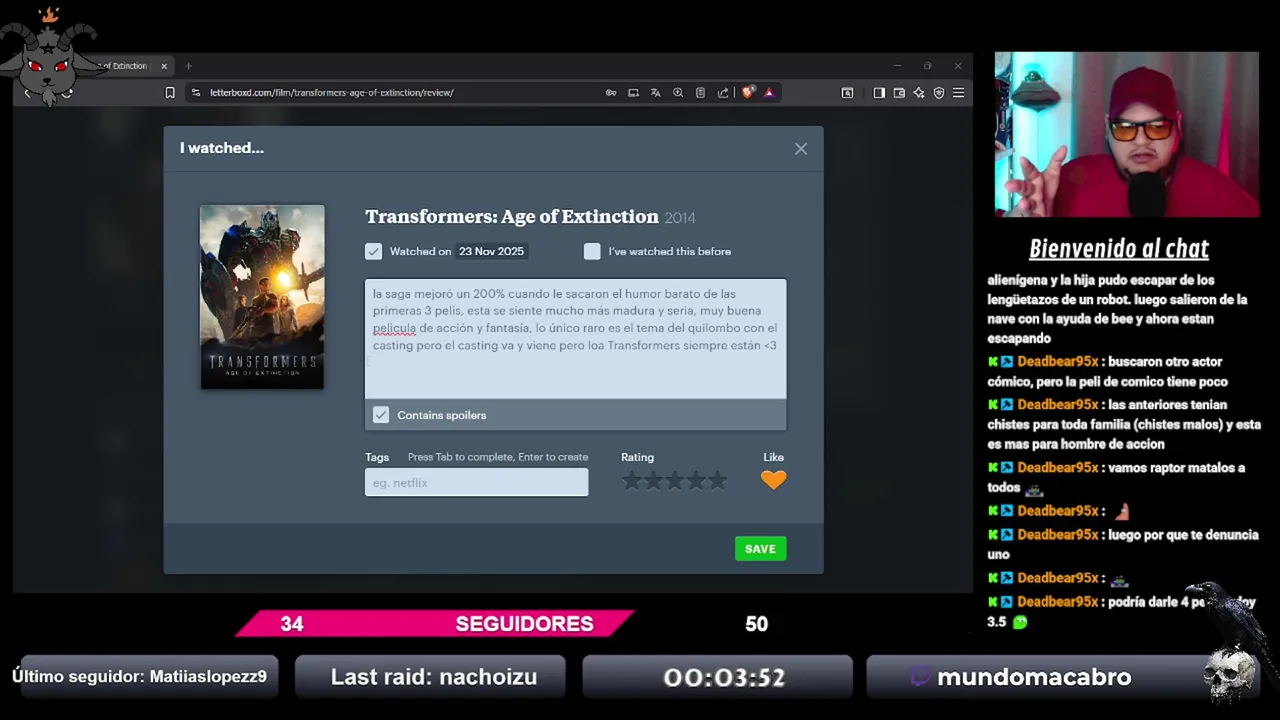Open site settings icon beside the URL
Viewport: 1280px width, 720px height.
pos(195,93)
